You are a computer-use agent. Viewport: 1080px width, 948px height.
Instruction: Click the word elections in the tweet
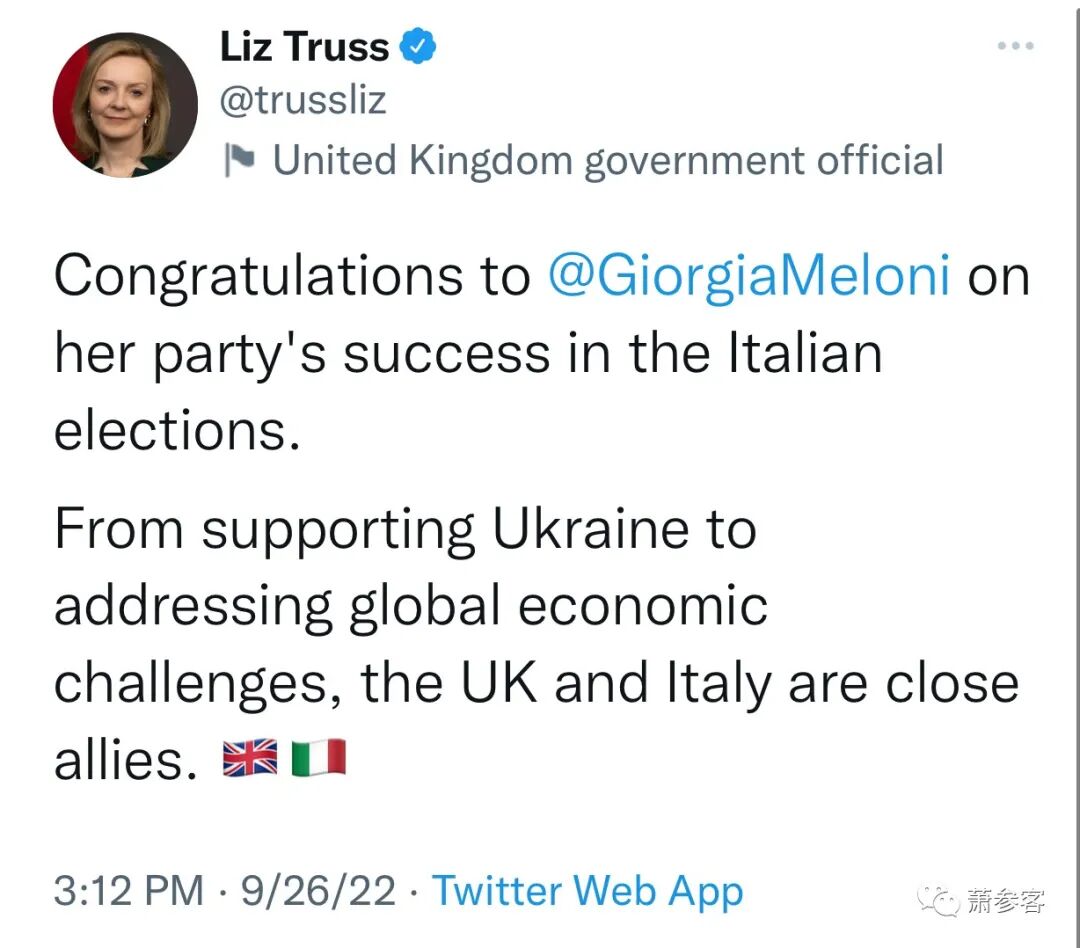tap(176, 431)
